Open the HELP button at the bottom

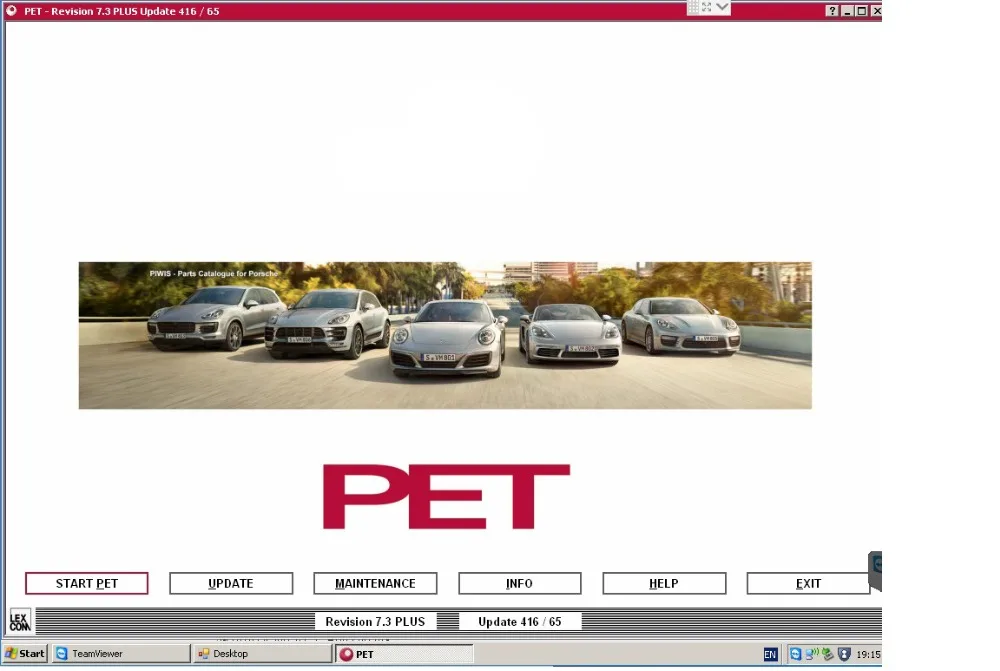coord(664,583)
